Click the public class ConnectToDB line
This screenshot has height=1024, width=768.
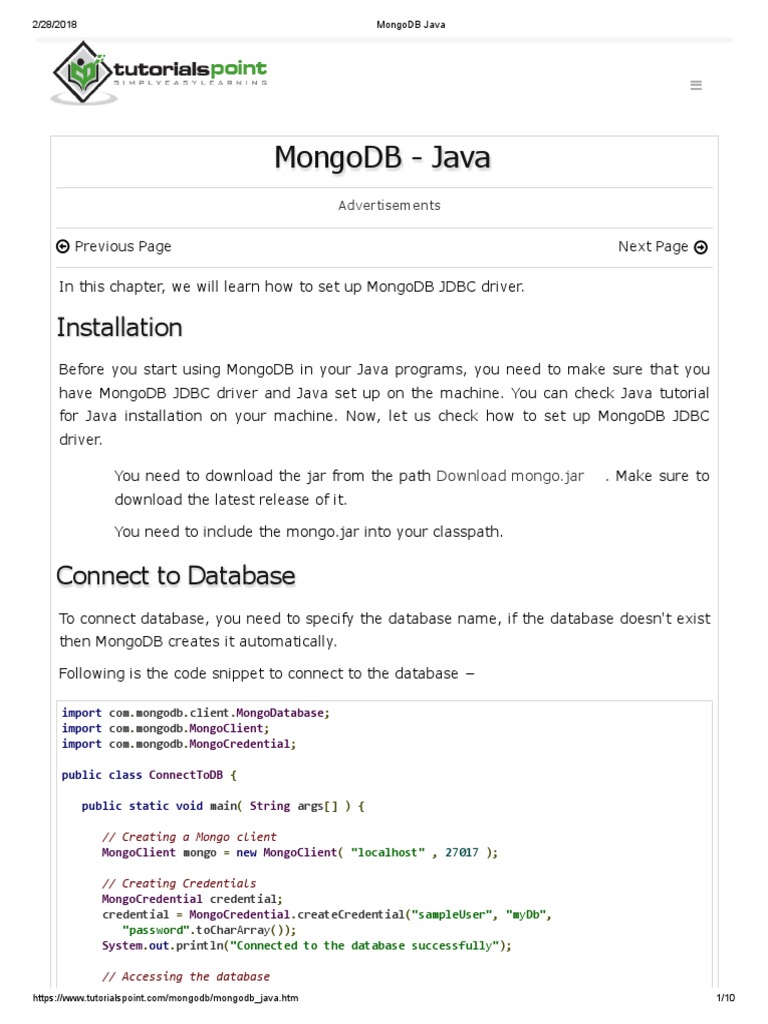click(148, 774)
